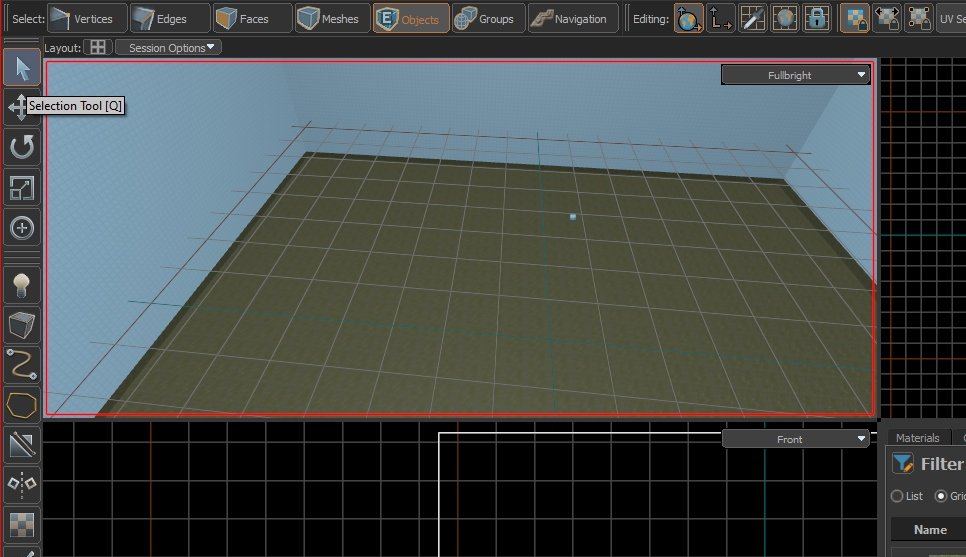Expand the Session Options menu
Screen dimensions: 966x557
tap(168, 48)
